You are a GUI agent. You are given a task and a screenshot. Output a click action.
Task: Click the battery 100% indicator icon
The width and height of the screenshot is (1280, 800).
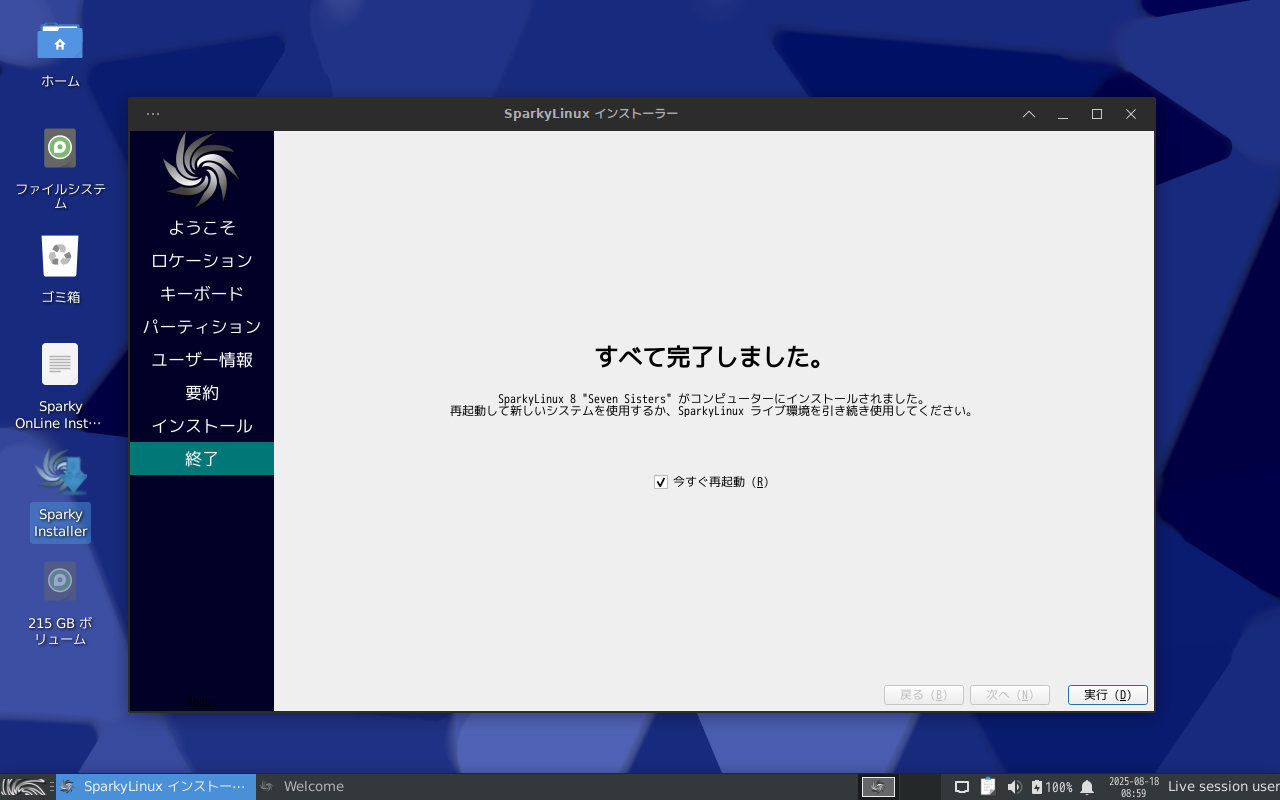tap(1037, 787)
